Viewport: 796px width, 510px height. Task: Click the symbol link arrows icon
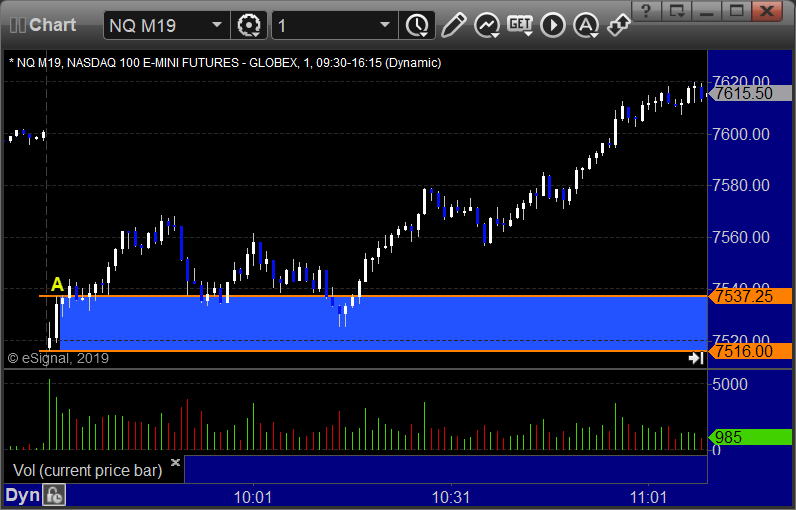pos(618,25)
